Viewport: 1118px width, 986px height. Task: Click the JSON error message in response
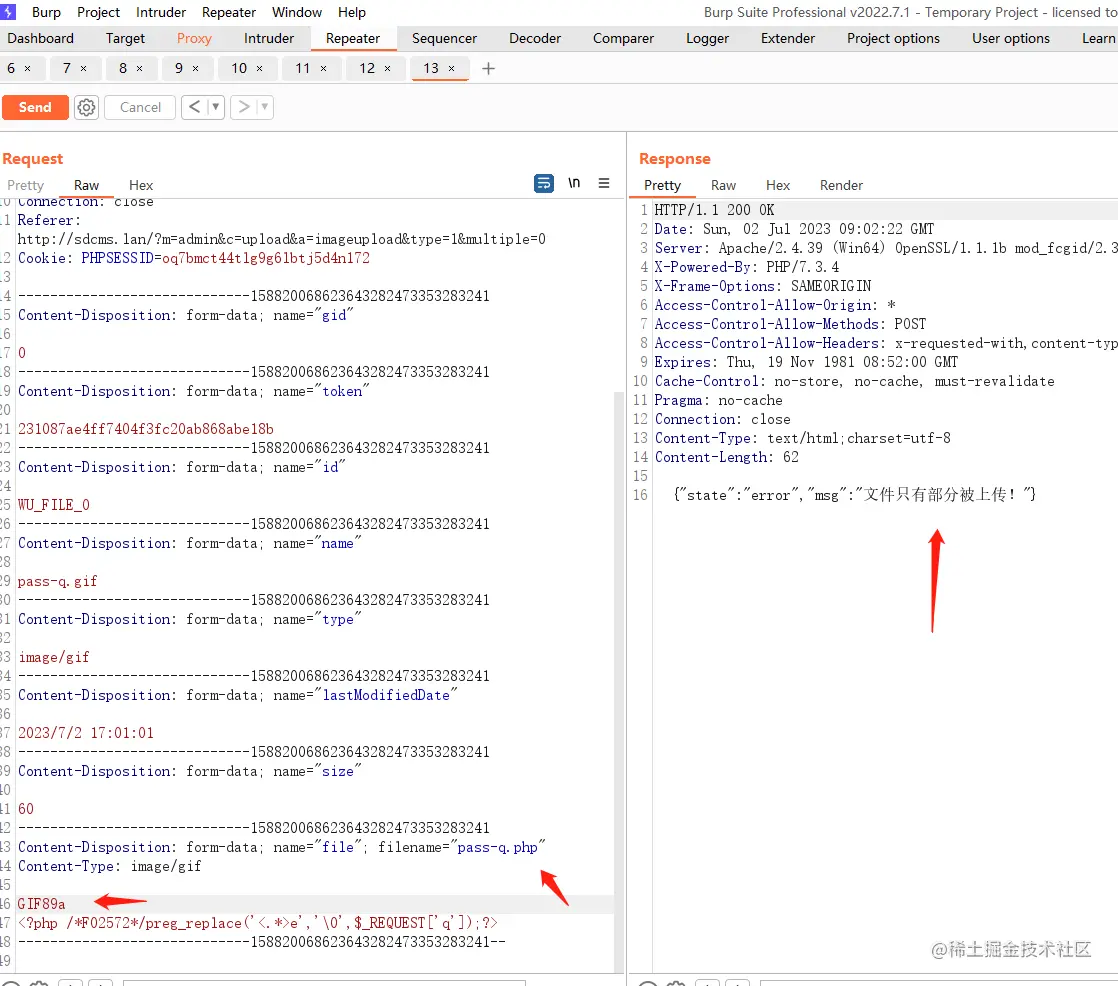click(x=854, y=495)
